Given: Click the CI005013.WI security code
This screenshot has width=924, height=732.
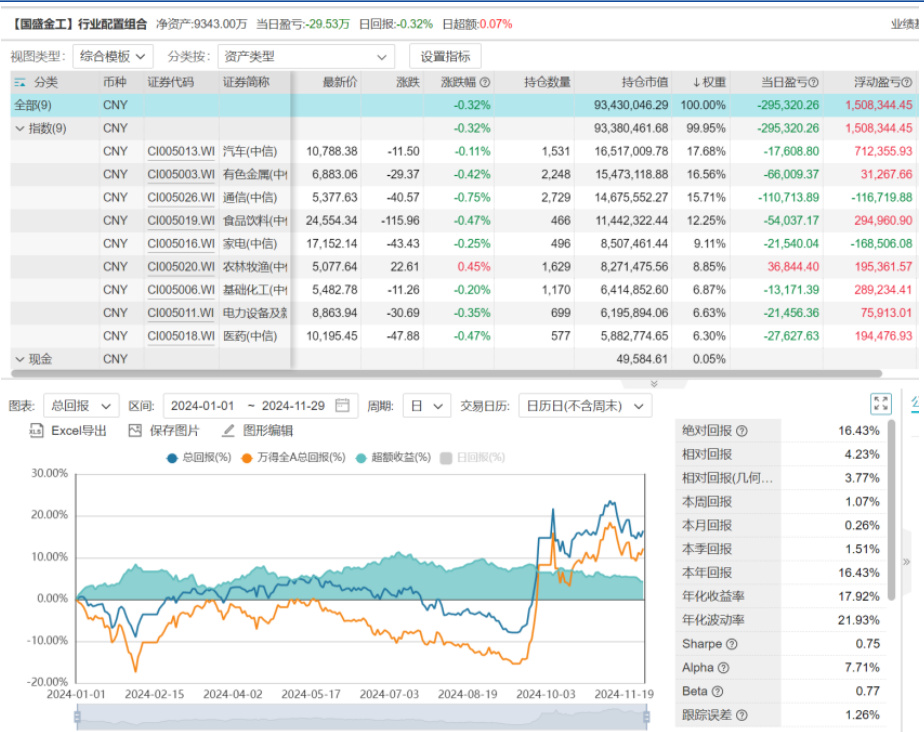Looking at the screenshot, I should [x=181, y=151].
